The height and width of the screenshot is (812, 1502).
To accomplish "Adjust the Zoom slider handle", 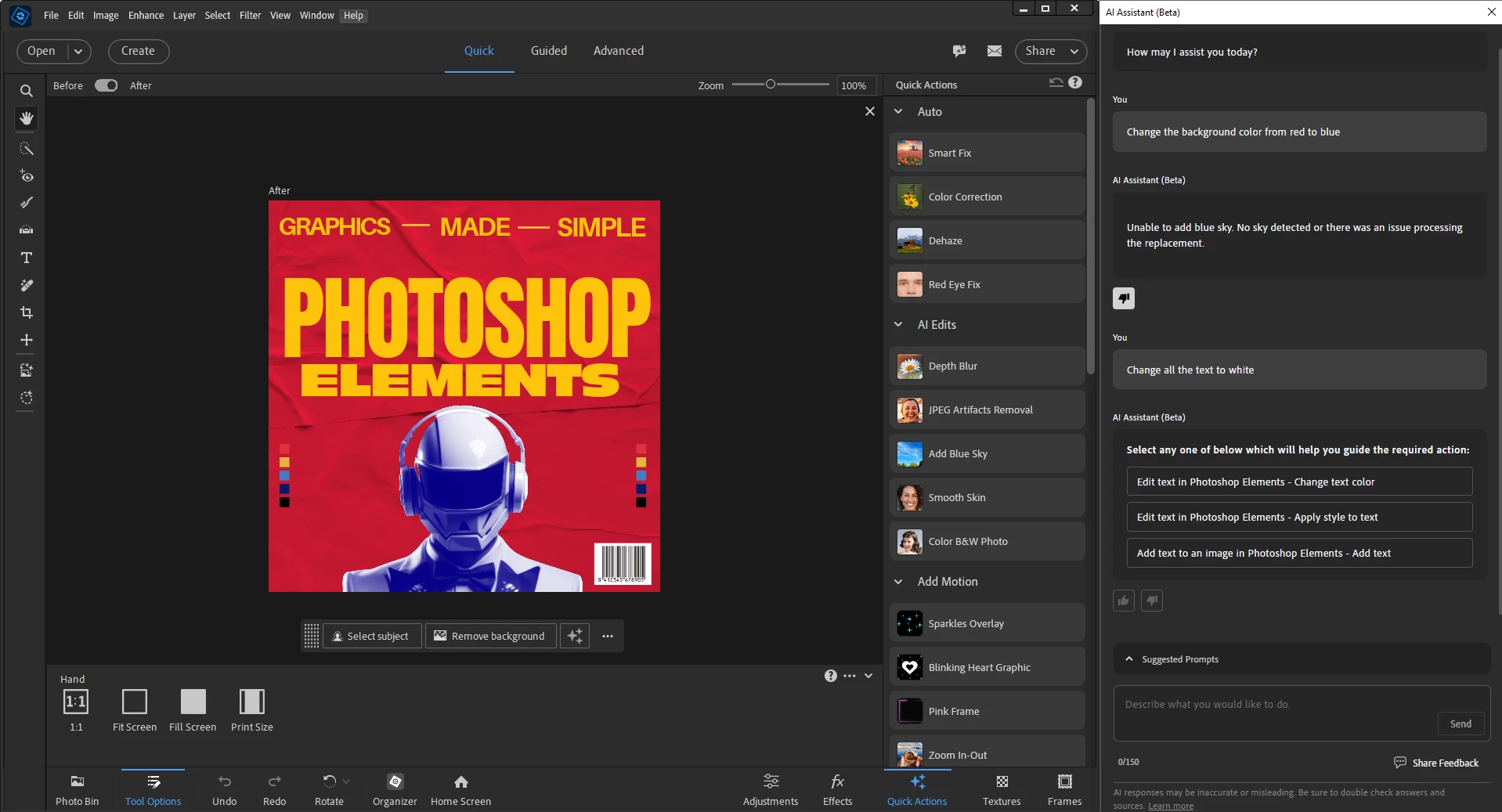I will point(771,85).
